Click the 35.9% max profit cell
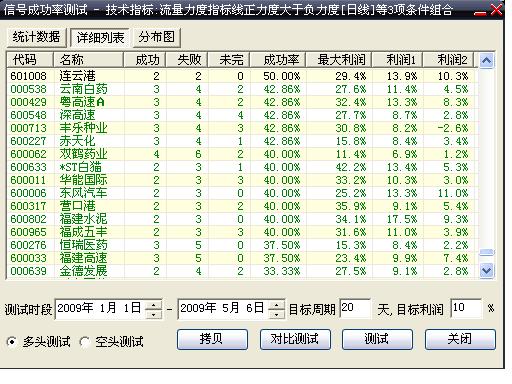The height and width of the screenshot is (384, 512). [x=351, y=206]
